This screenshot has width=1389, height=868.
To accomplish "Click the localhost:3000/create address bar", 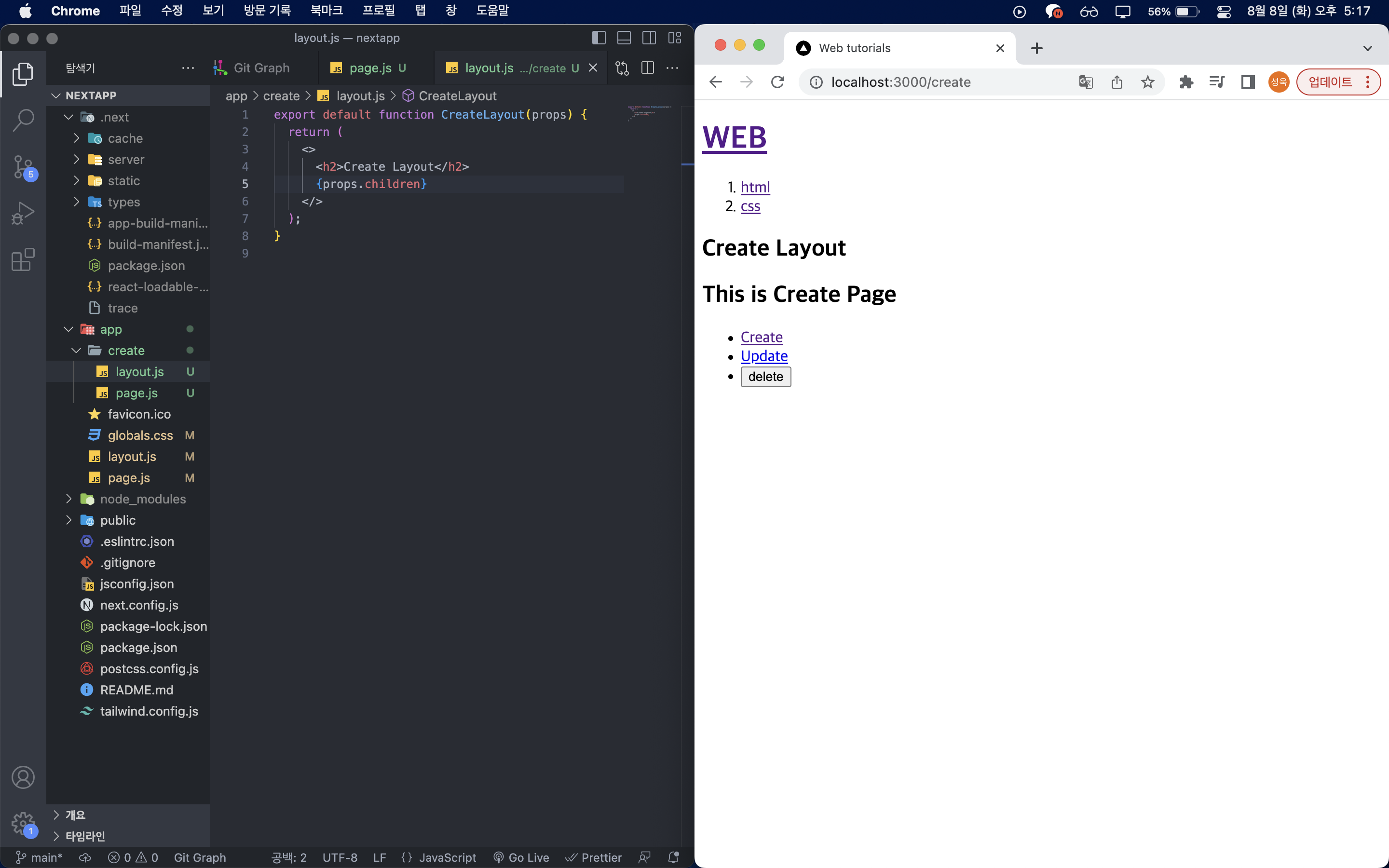I will coord(901,82).
